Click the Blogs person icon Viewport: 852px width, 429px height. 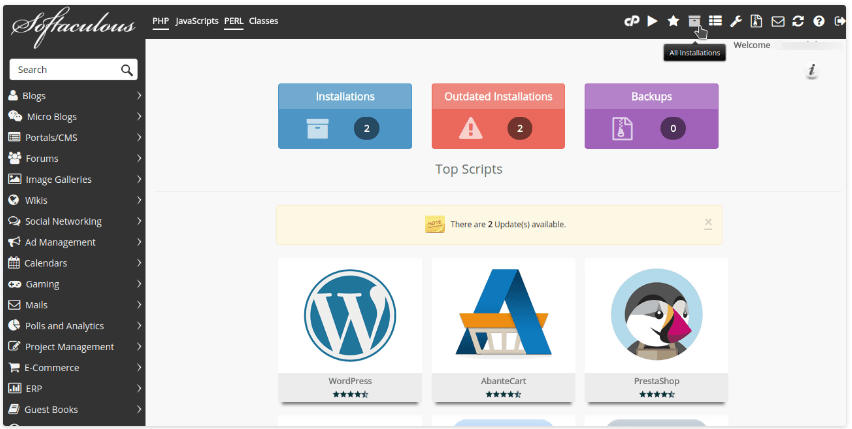13,95
